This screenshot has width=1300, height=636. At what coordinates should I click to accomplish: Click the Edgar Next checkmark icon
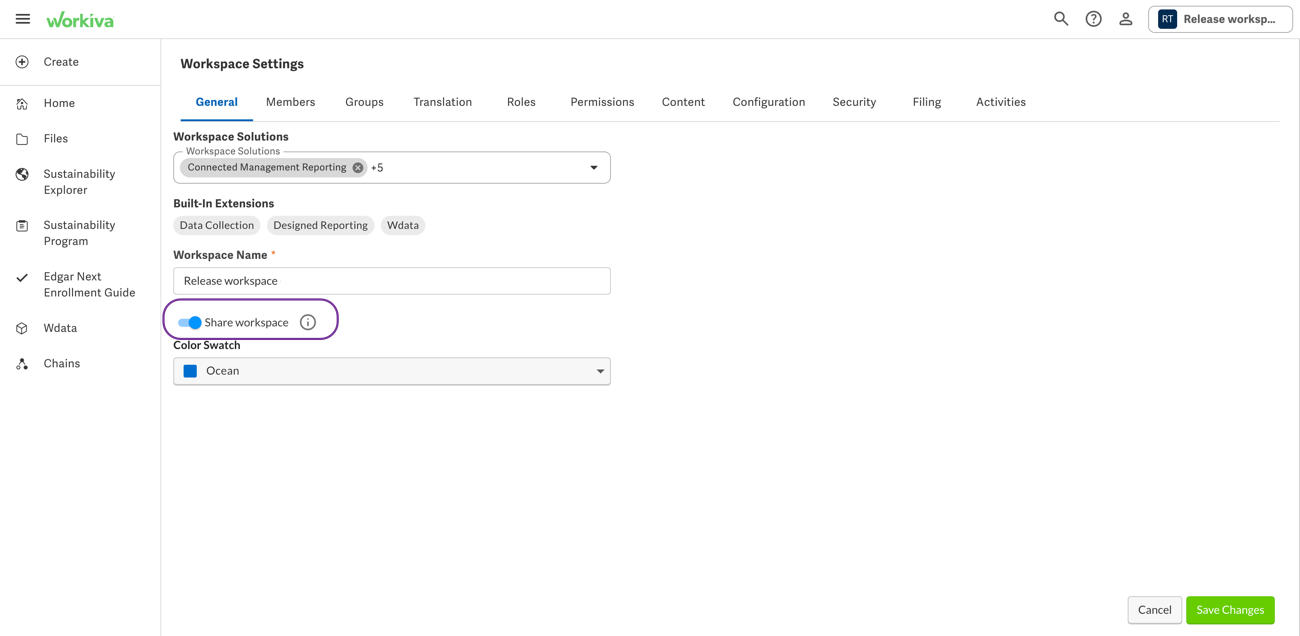click(x=22, y=277)
